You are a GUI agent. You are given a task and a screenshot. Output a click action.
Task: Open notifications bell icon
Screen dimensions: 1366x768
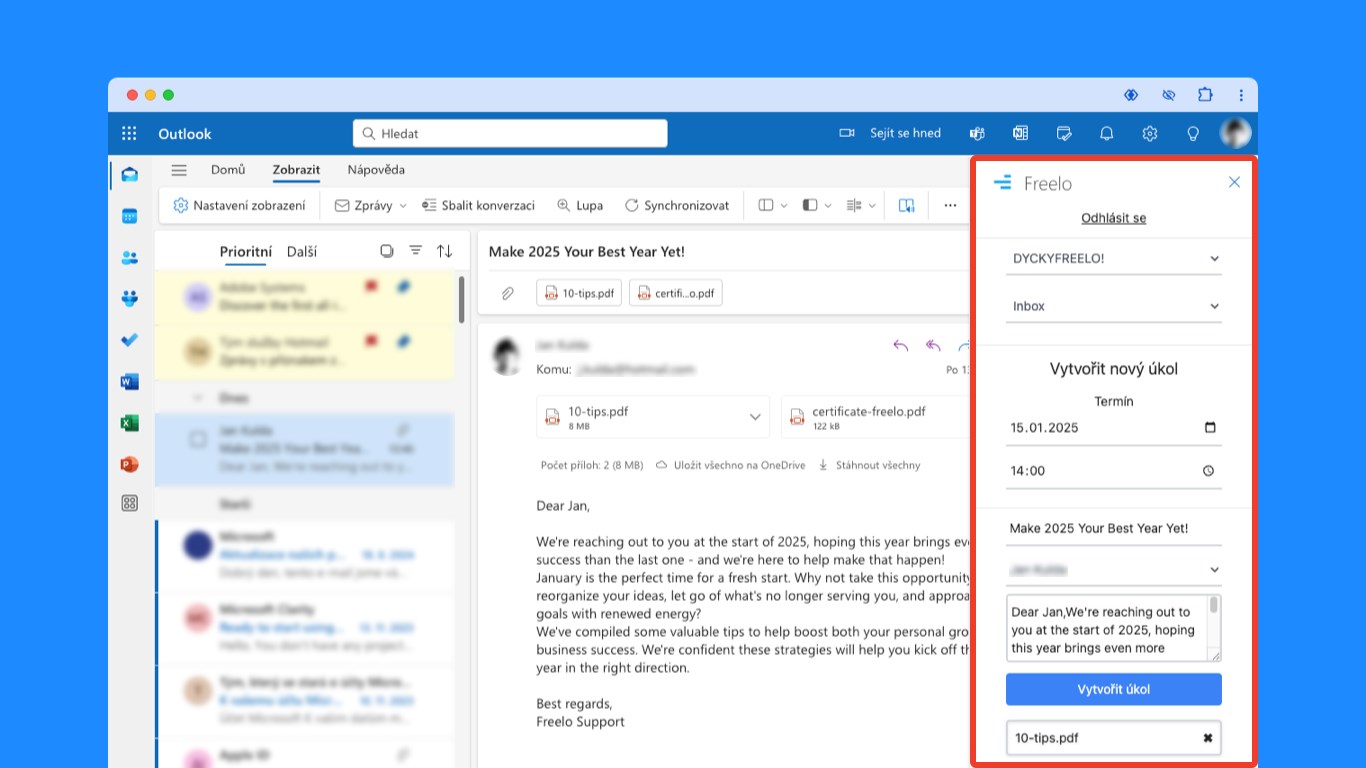[x=1107, y=133]
